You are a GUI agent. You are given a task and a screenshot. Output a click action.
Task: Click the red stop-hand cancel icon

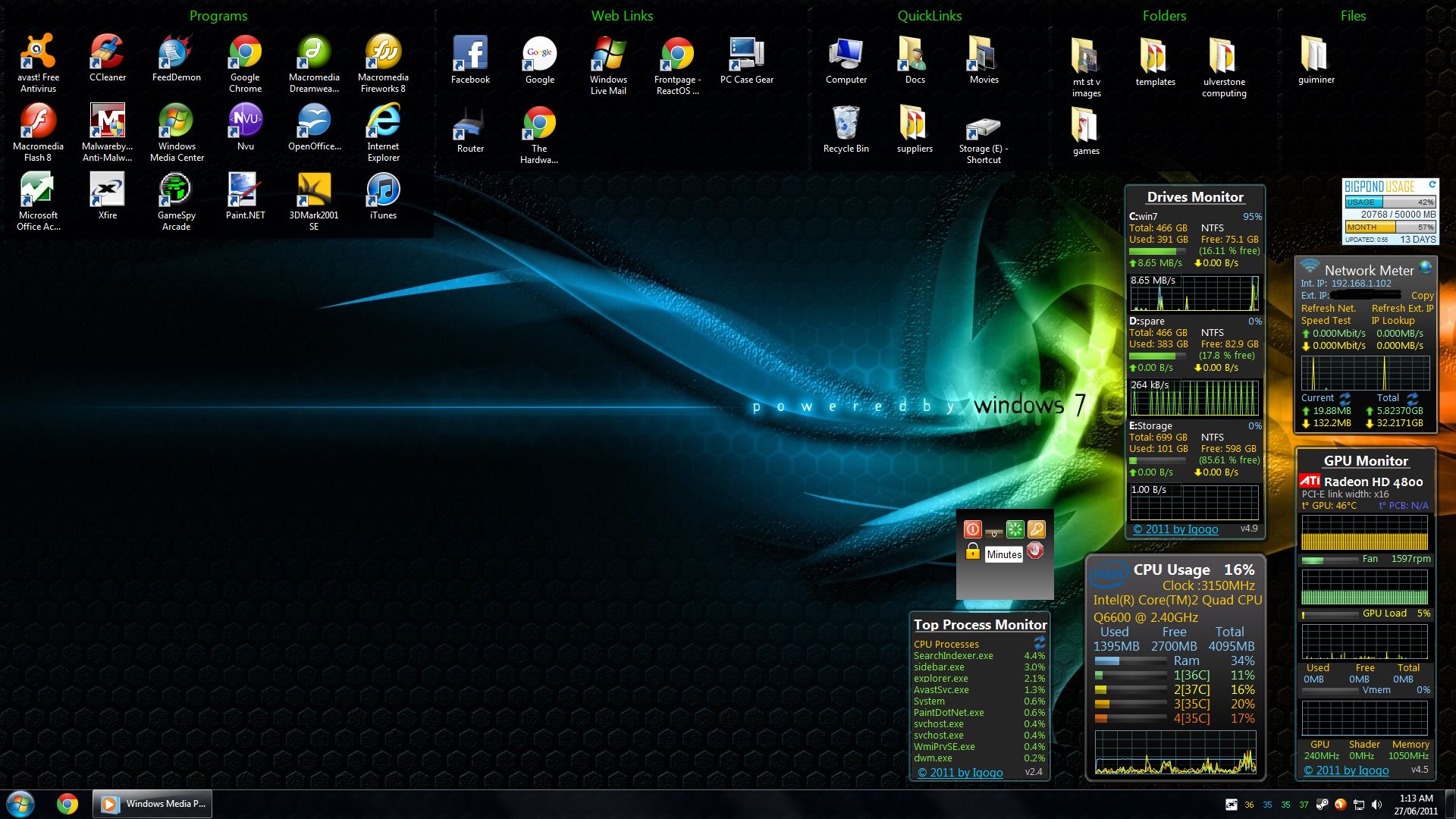1035,551
